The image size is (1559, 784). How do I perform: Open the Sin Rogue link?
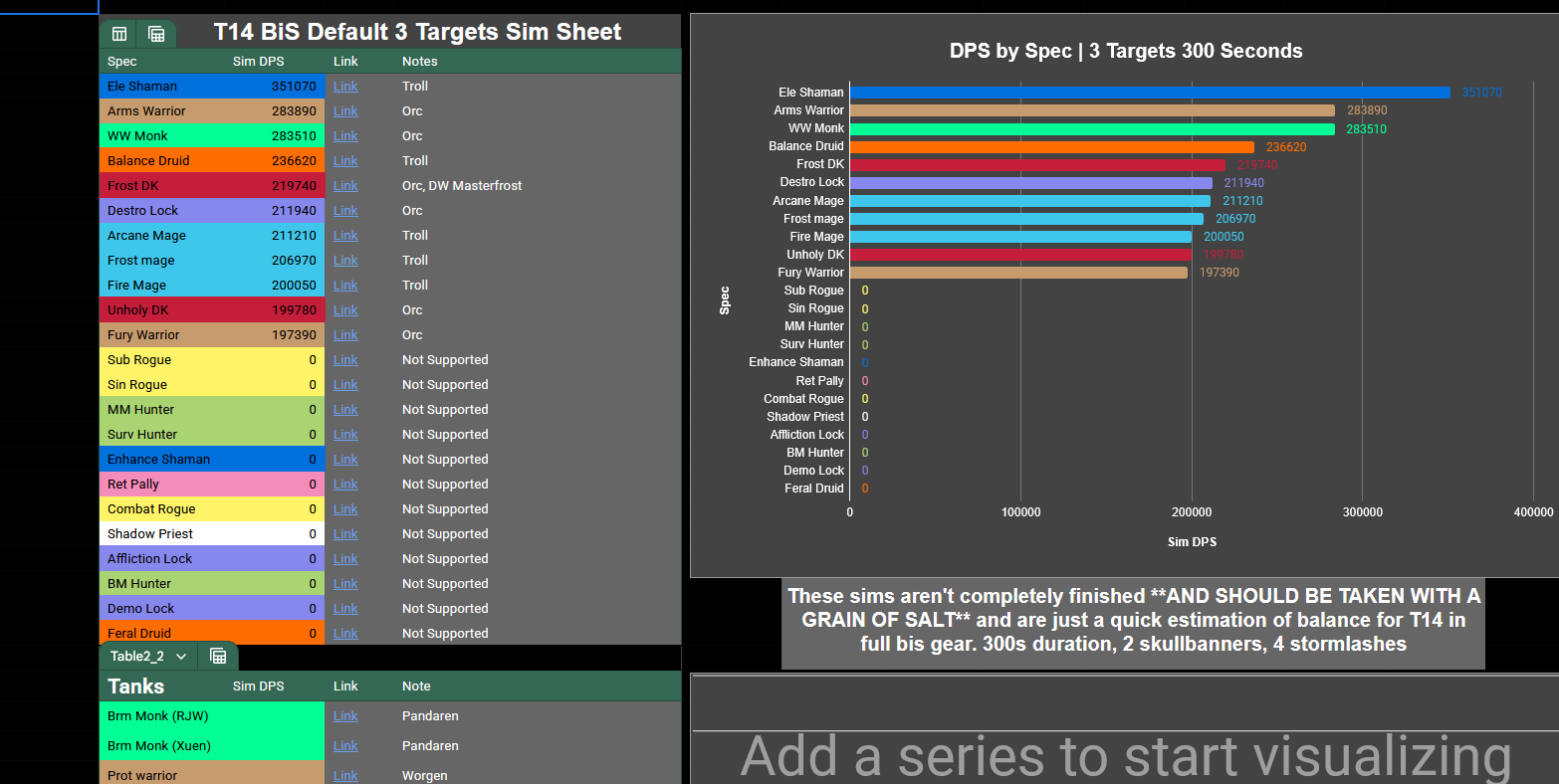pos(345,385)
